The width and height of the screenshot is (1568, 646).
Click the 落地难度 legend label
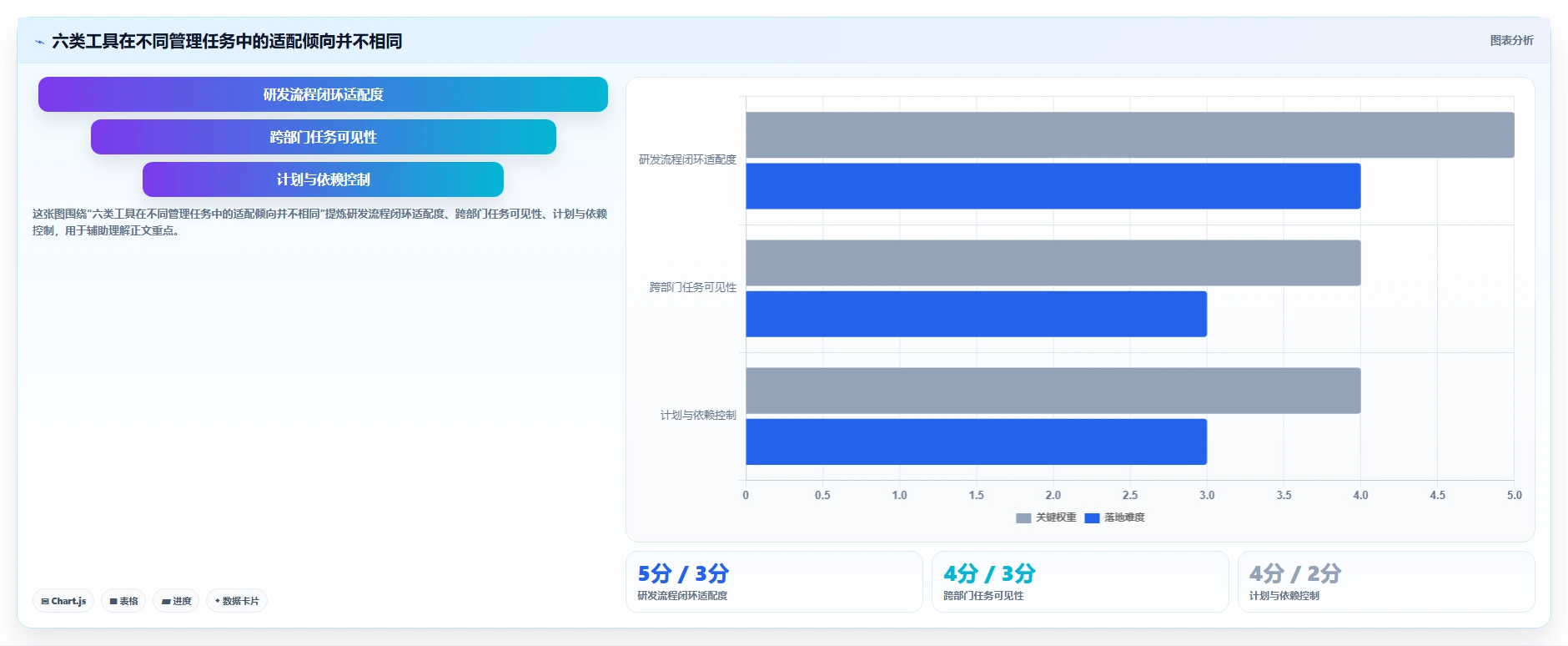[1124, 517]
